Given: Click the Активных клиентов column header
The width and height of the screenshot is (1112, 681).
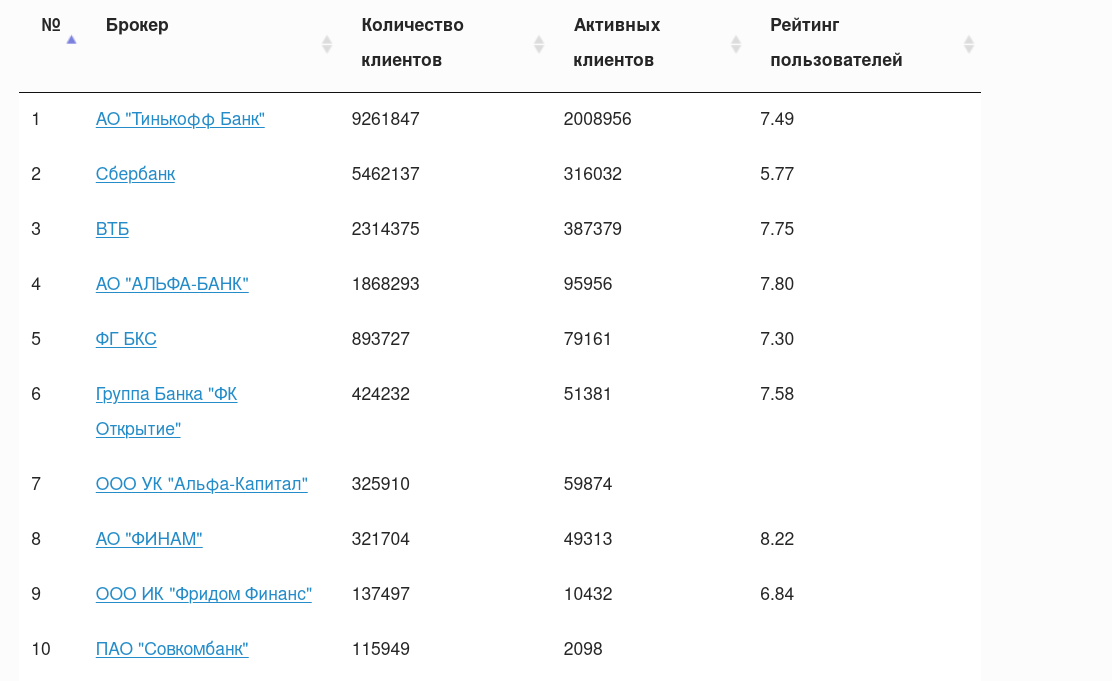Looking at the screenshot, I should (x=616, y=42).
